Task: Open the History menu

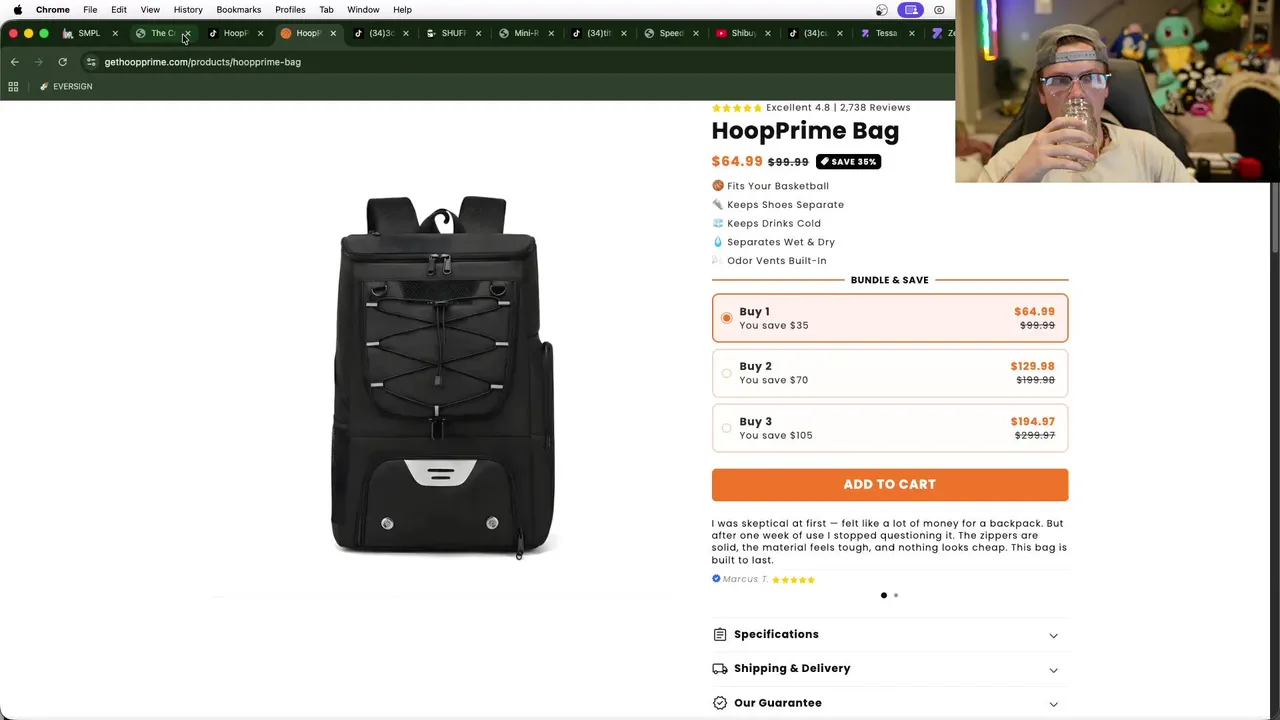Action: pyautogui.click(x=188, y=10)
